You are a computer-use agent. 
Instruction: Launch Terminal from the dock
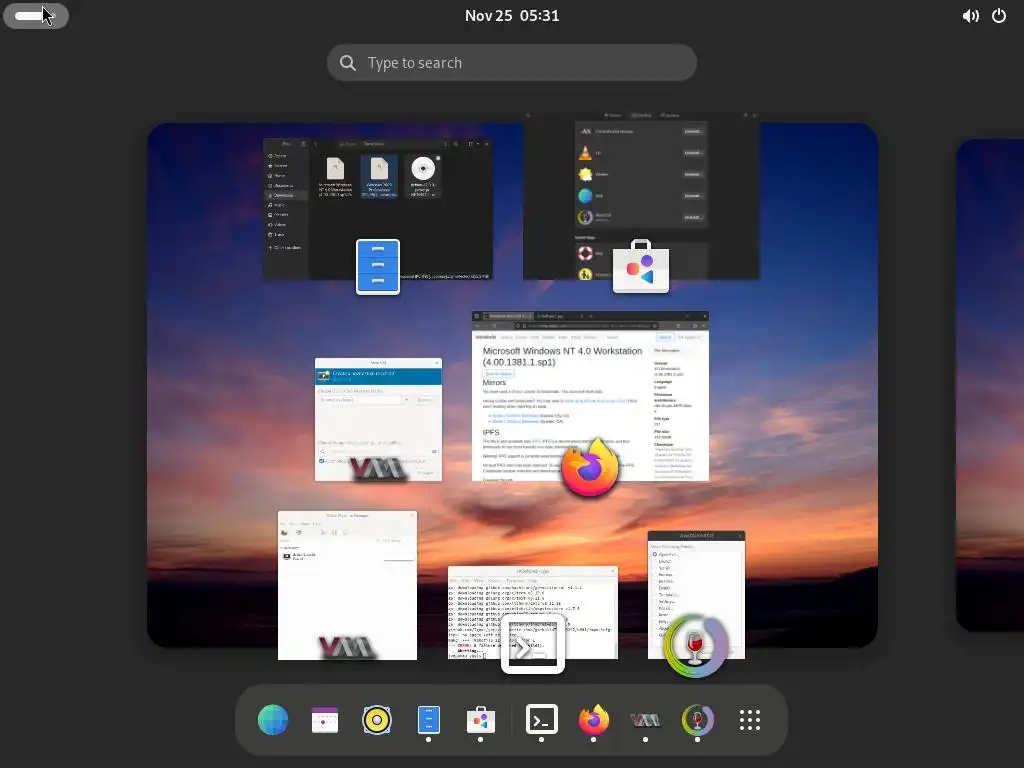(x=541, y=720)
